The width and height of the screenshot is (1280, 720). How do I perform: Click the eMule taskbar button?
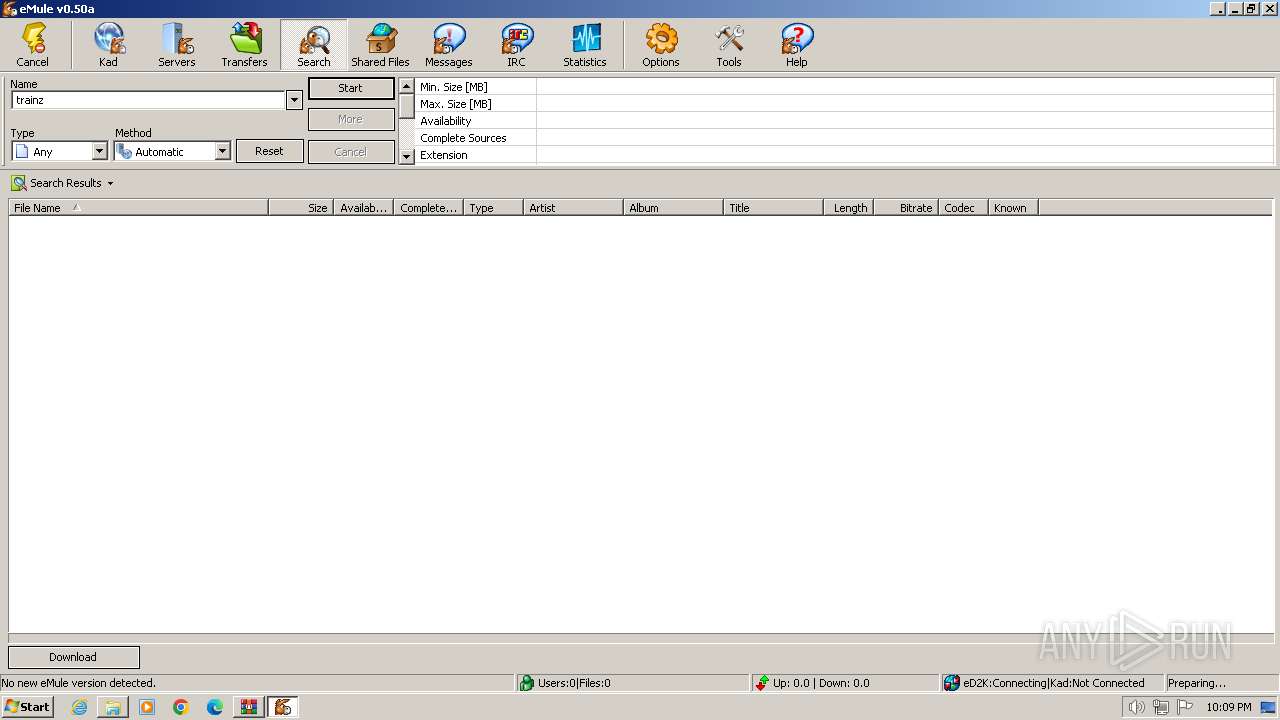point(283,707)
